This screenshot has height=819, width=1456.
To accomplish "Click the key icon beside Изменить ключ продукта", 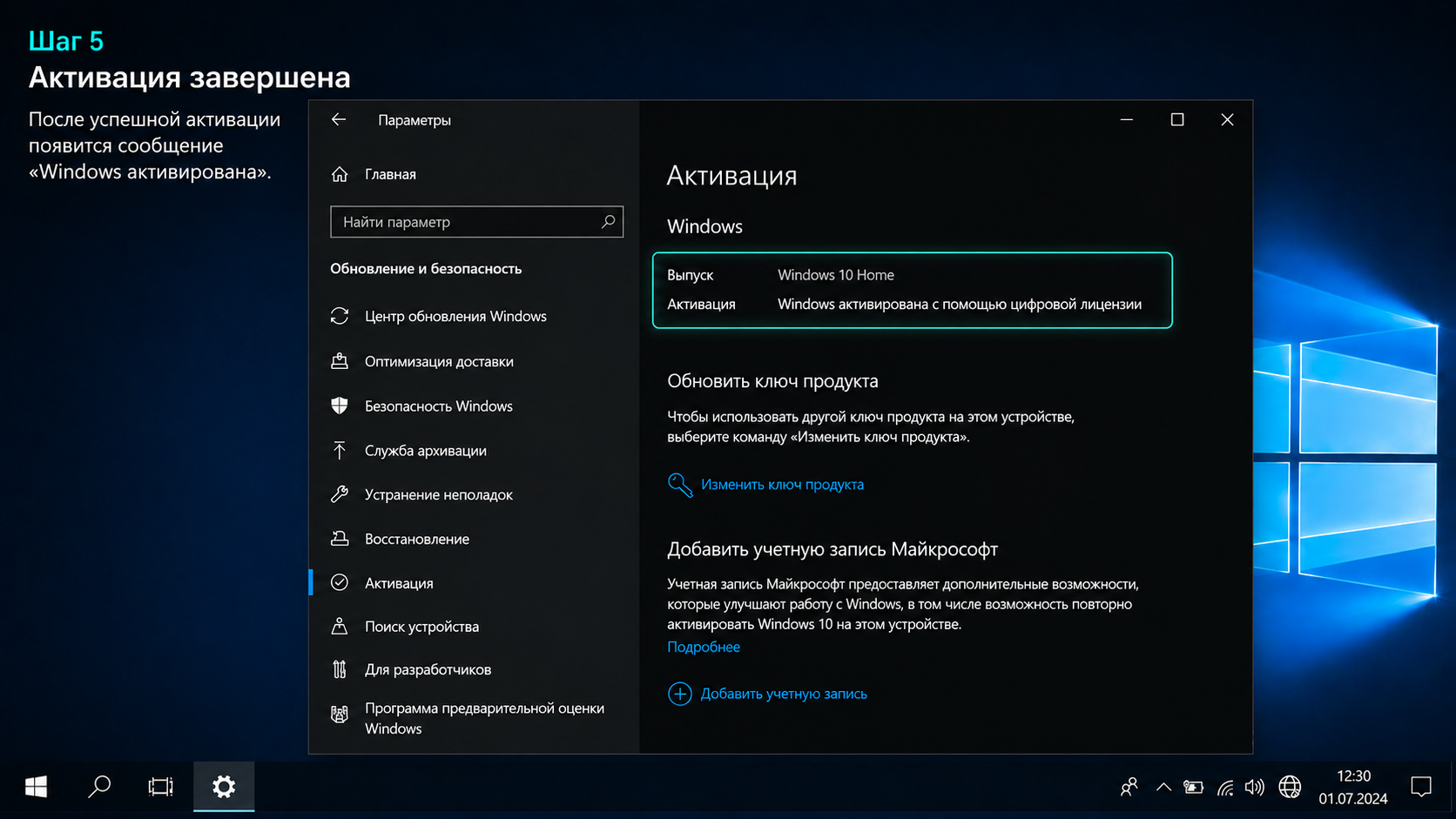I will pyautogui.click(x=680, y=485).
